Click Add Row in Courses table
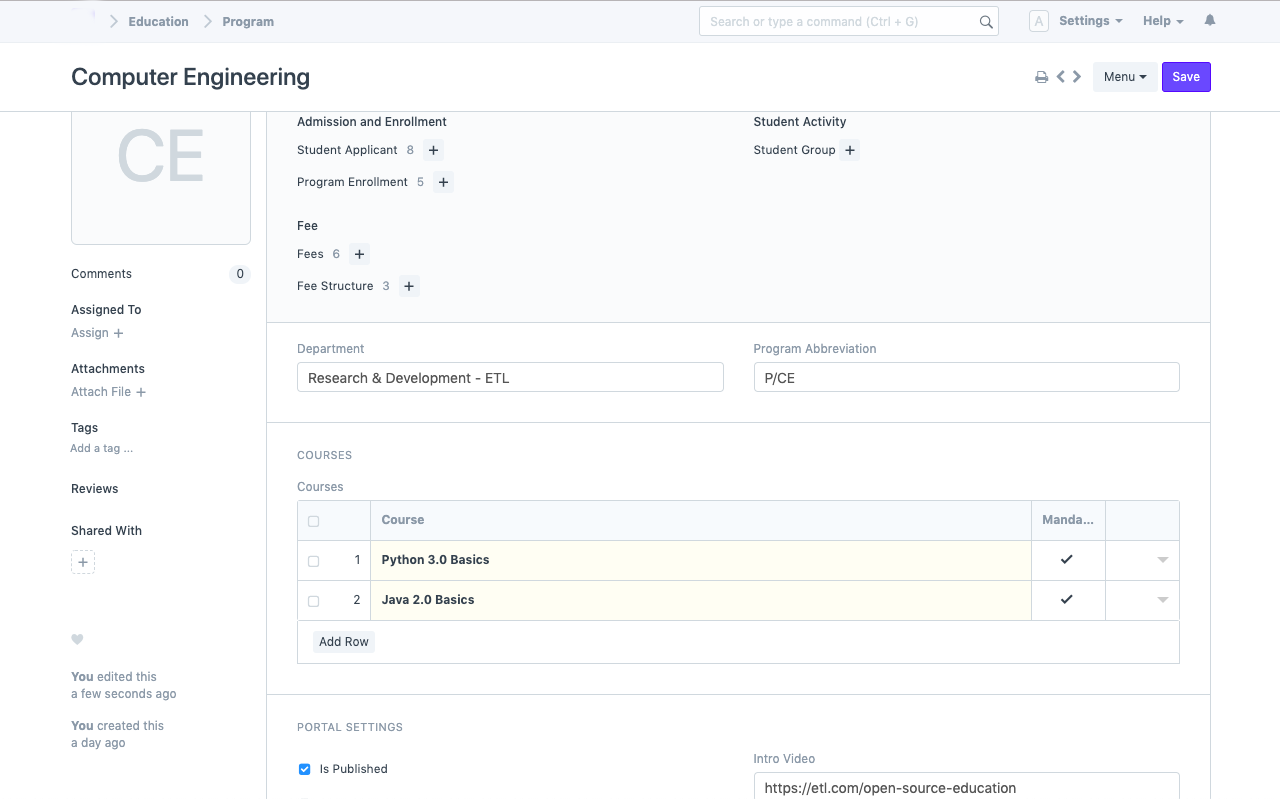 344,642
